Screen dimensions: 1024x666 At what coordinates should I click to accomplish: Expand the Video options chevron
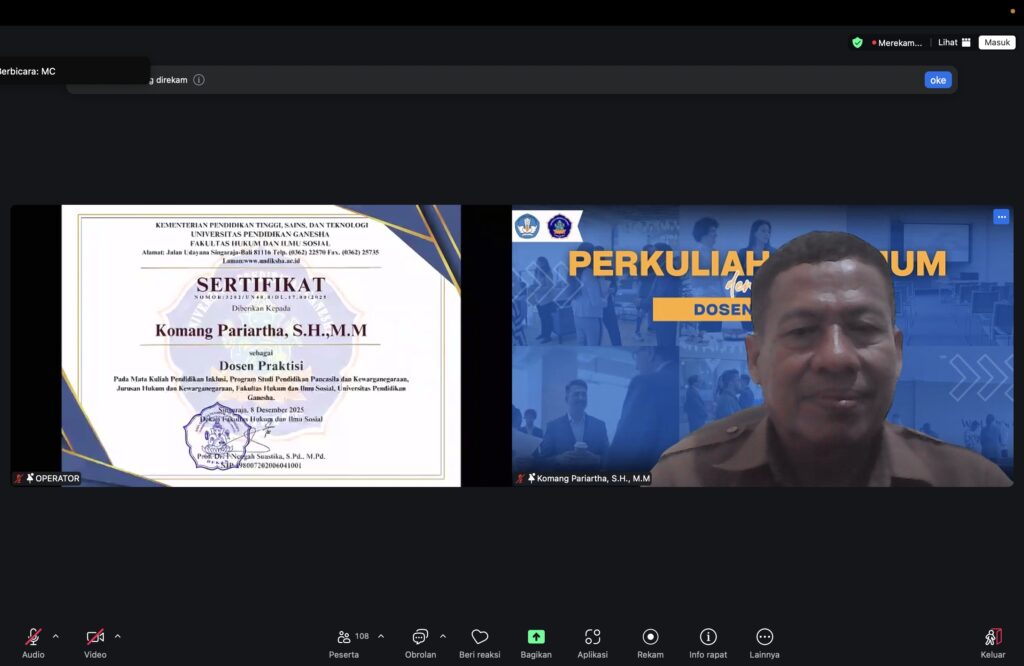point(117,636)
